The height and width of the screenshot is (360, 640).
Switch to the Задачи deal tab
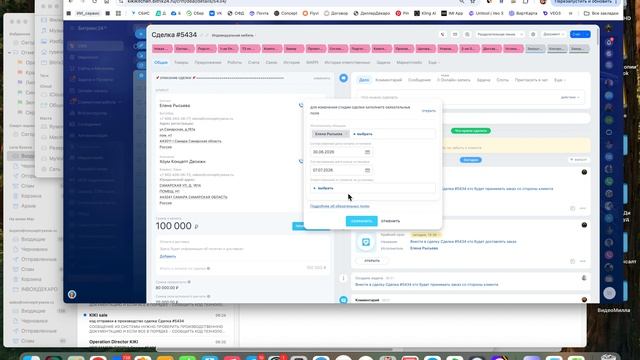[383, 62]
